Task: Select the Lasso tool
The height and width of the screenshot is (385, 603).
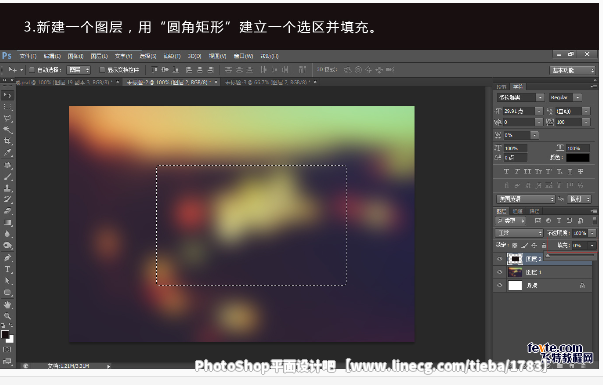Action: coord(7,118)
